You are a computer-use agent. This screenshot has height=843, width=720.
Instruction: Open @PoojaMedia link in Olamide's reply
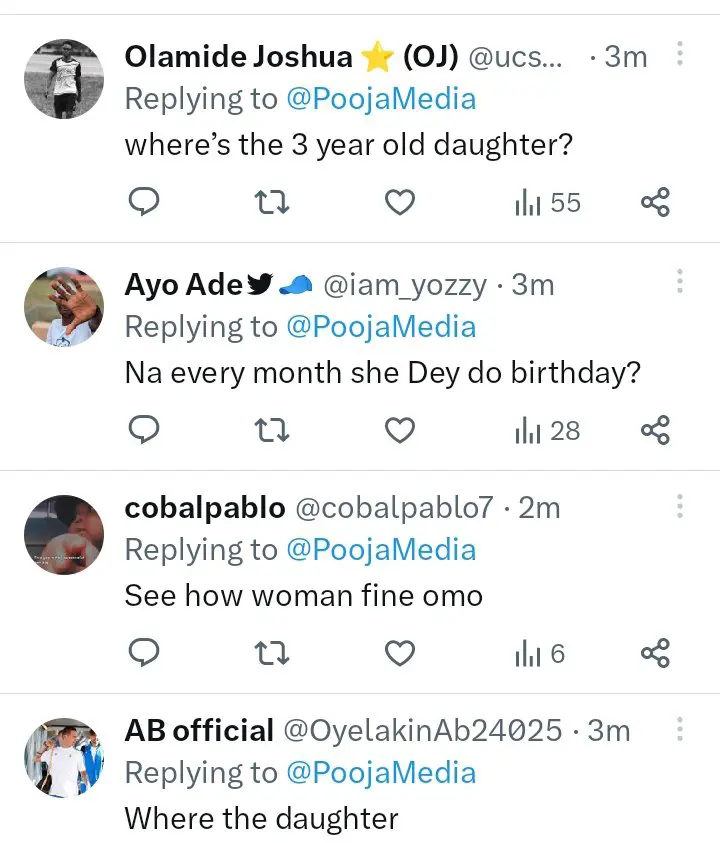point(382,99)
